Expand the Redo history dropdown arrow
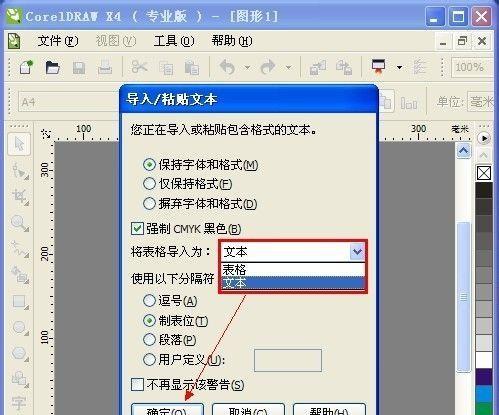Screen dimensions: 499x415 [288, 68]
